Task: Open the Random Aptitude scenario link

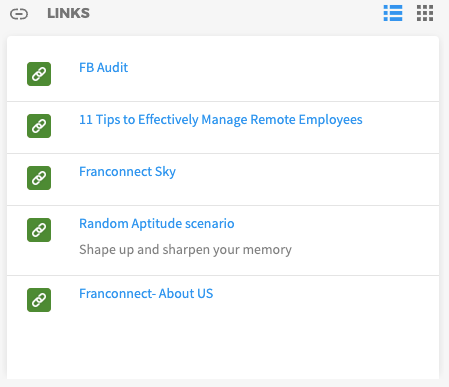Action: point(157,224)
